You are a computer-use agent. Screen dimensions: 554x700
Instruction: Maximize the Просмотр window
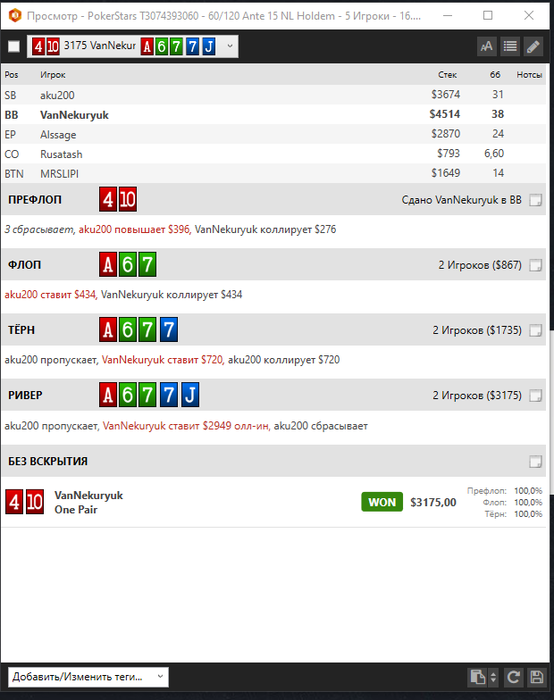(x=488, y=16)
